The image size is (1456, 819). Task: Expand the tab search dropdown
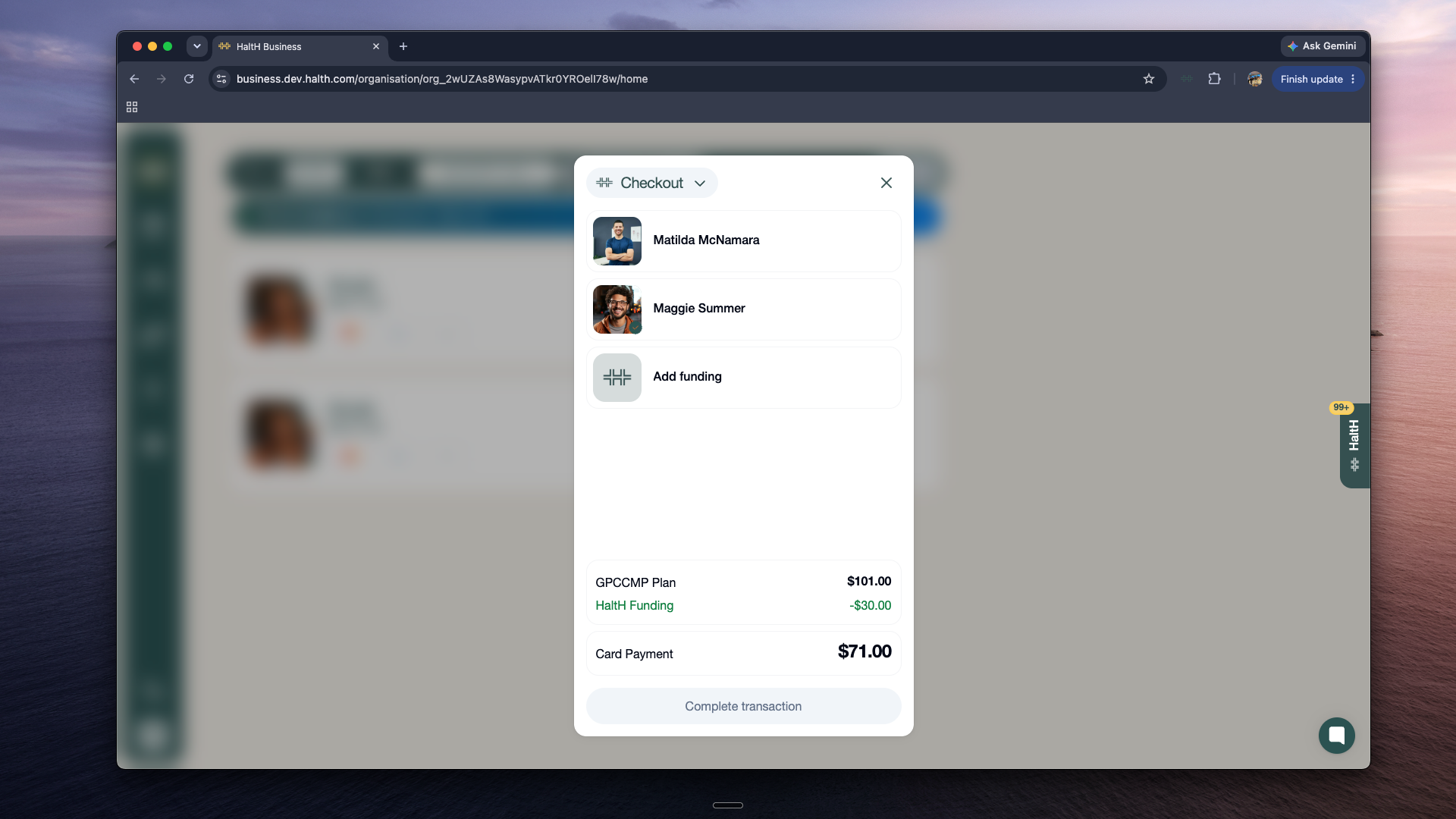(197, 46)
